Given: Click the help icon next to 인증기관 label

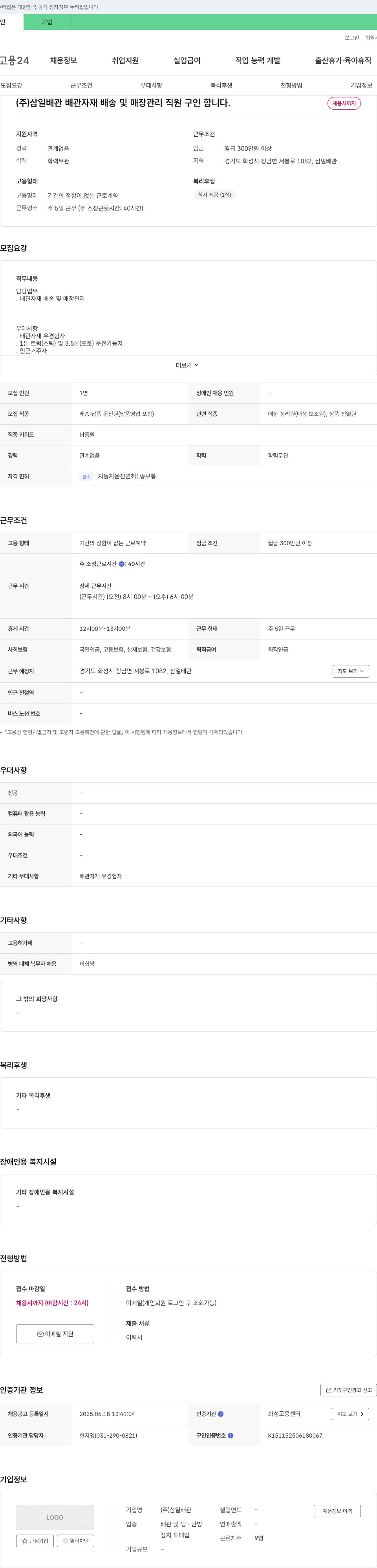Looking at the screenshot, I should coord(220,1414).
